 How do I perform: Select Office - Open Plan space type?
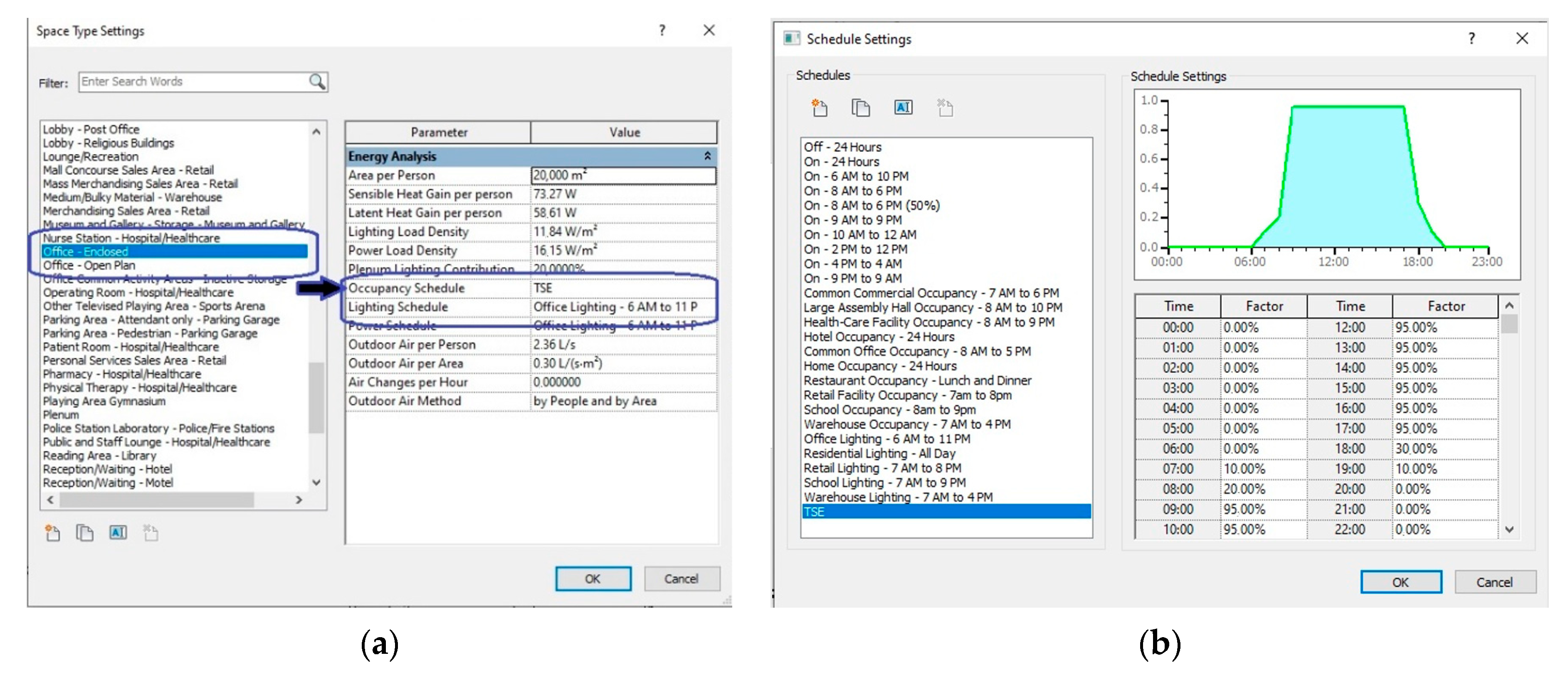point(89,265)
